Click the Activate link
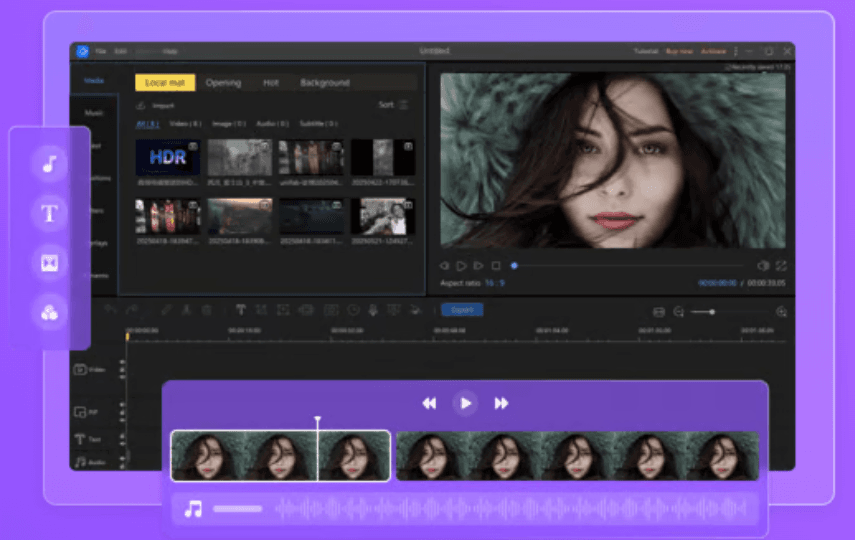855x540 pixels. pos(713,51)
